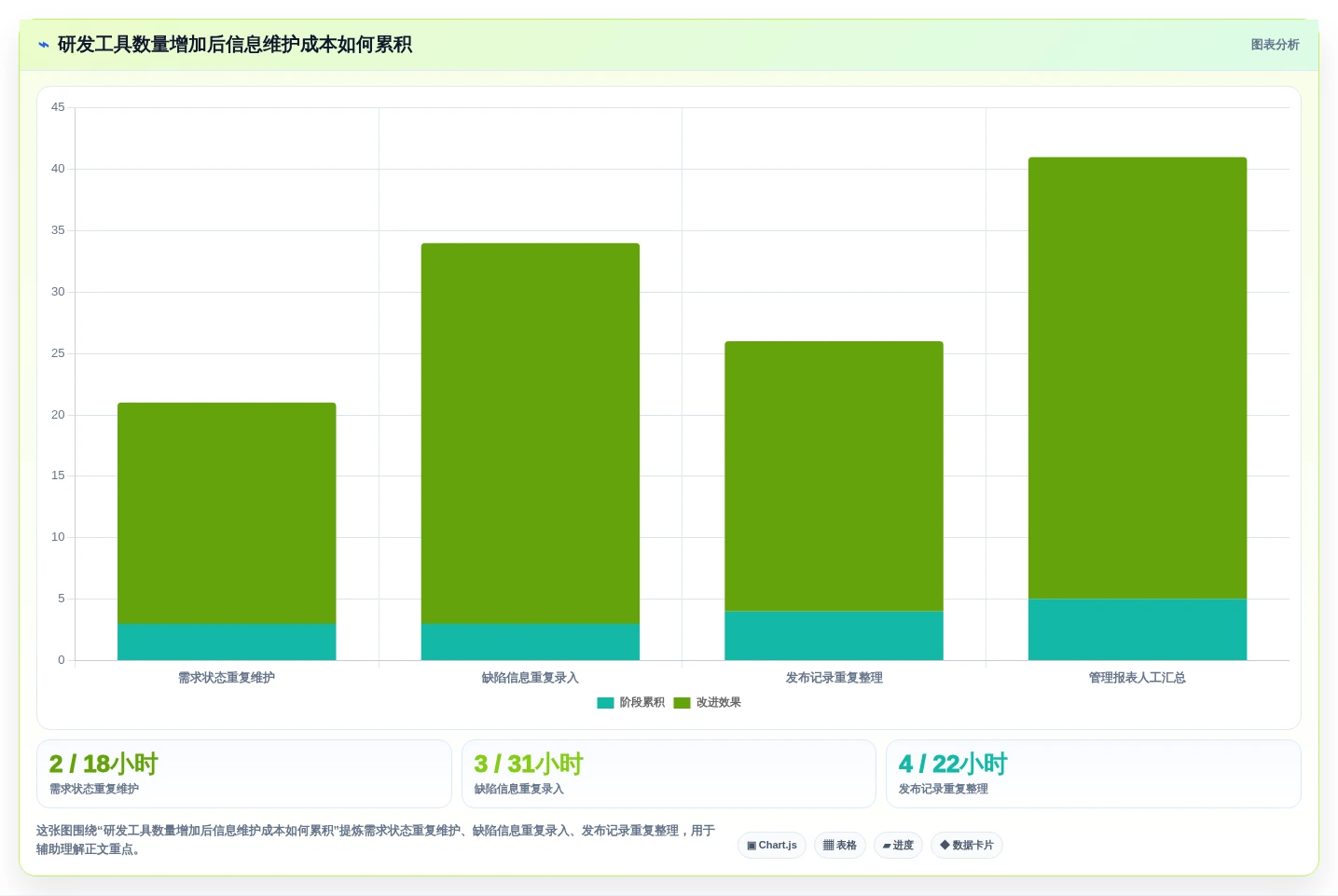The image size is (1338, 896).
Task: Click the teal bar segment for 管理报表人工汇总
Action: click(x=1138, y=629)
